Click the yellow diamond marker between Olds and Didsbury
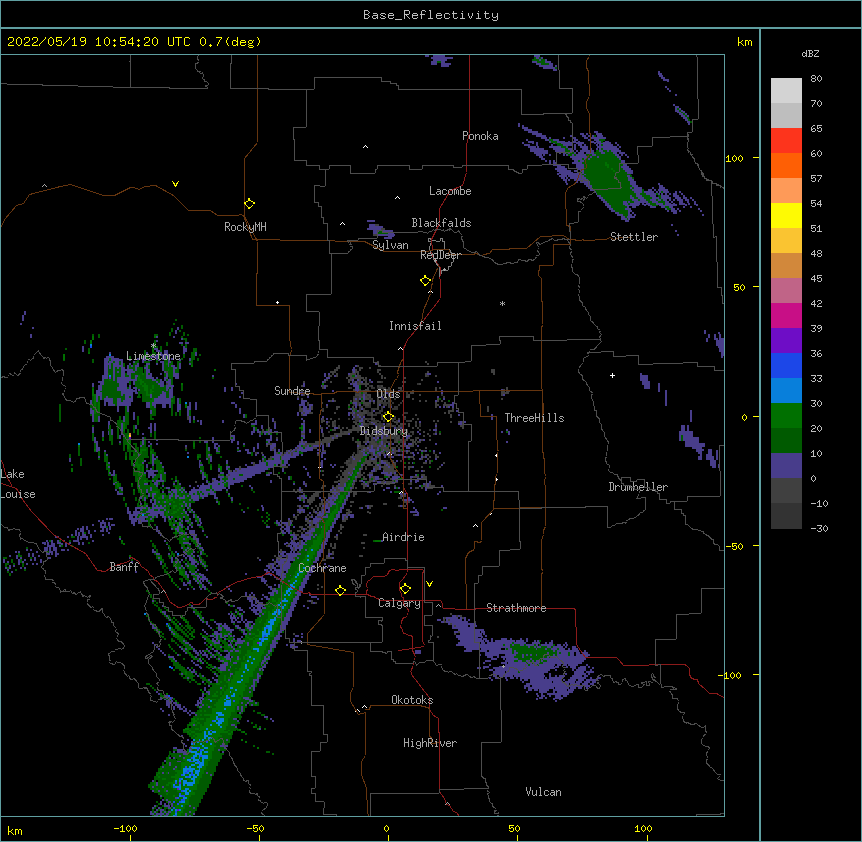862x842 pixels. (x=388, y=417)
